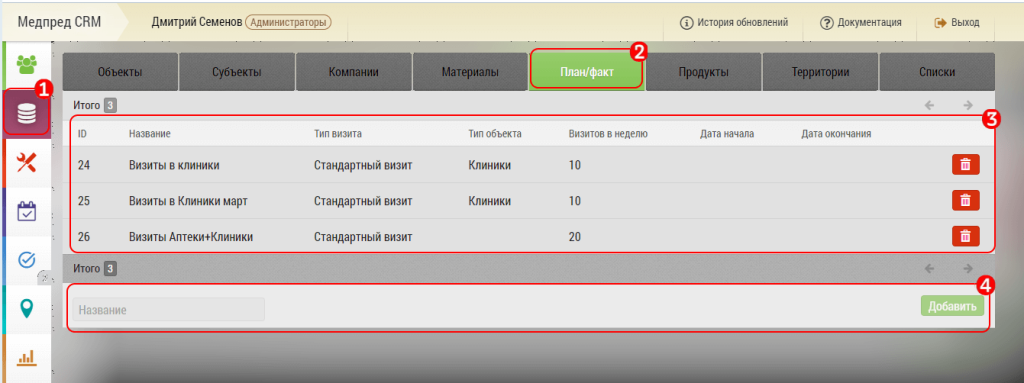Open the map pin sidebar icon
Image resolution: width=1024 pixels, height=383 pixels.
click(27, 308)
